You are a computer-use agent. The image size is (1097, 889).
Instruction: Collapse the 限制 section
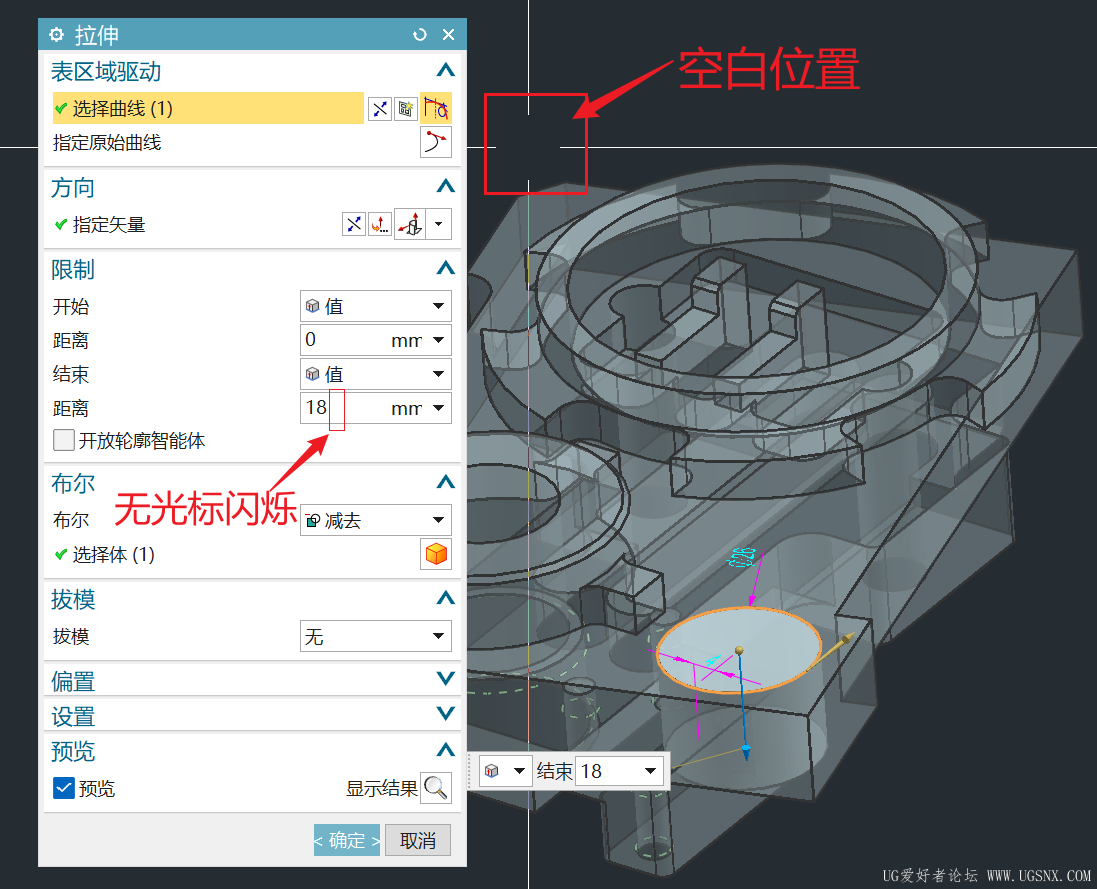point(446,268)
